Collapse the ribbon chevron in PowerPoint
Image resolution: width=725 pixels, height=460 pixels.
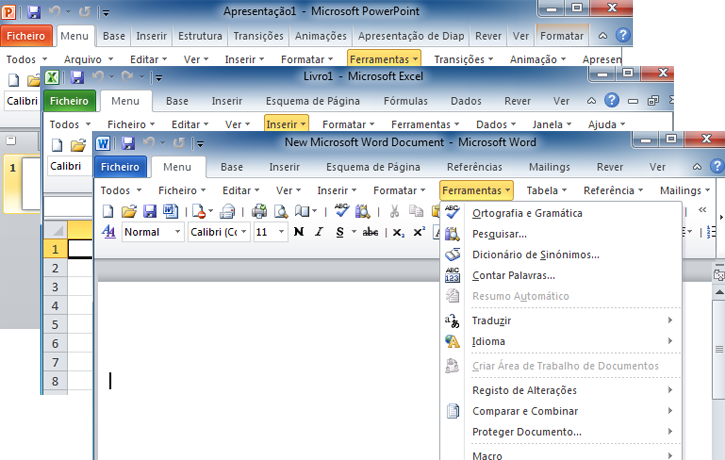[602, 36]
